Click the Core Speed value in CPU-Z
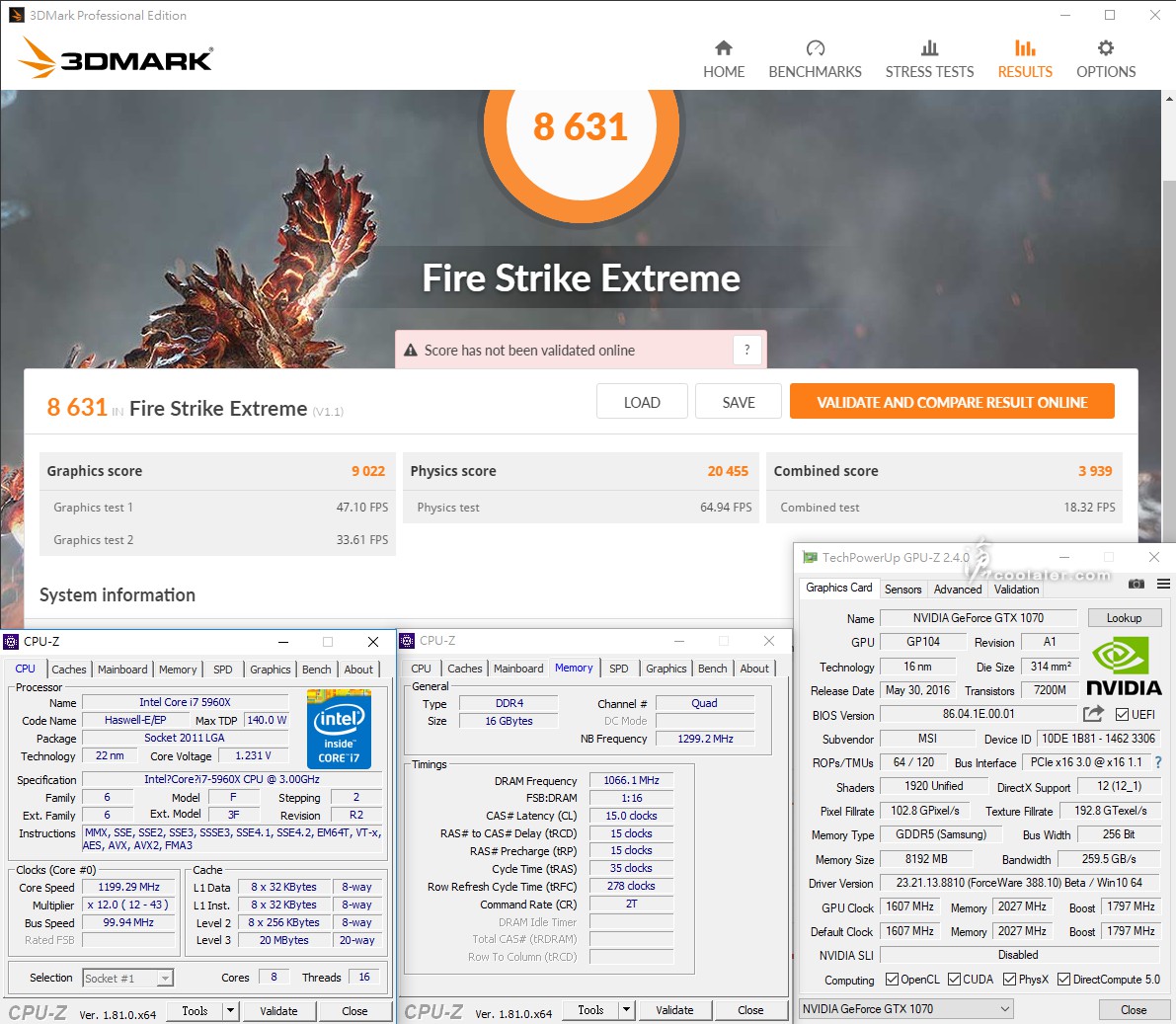This screenshot has width=1176, height=1024. pyautogui.click(x=129, y=887)
